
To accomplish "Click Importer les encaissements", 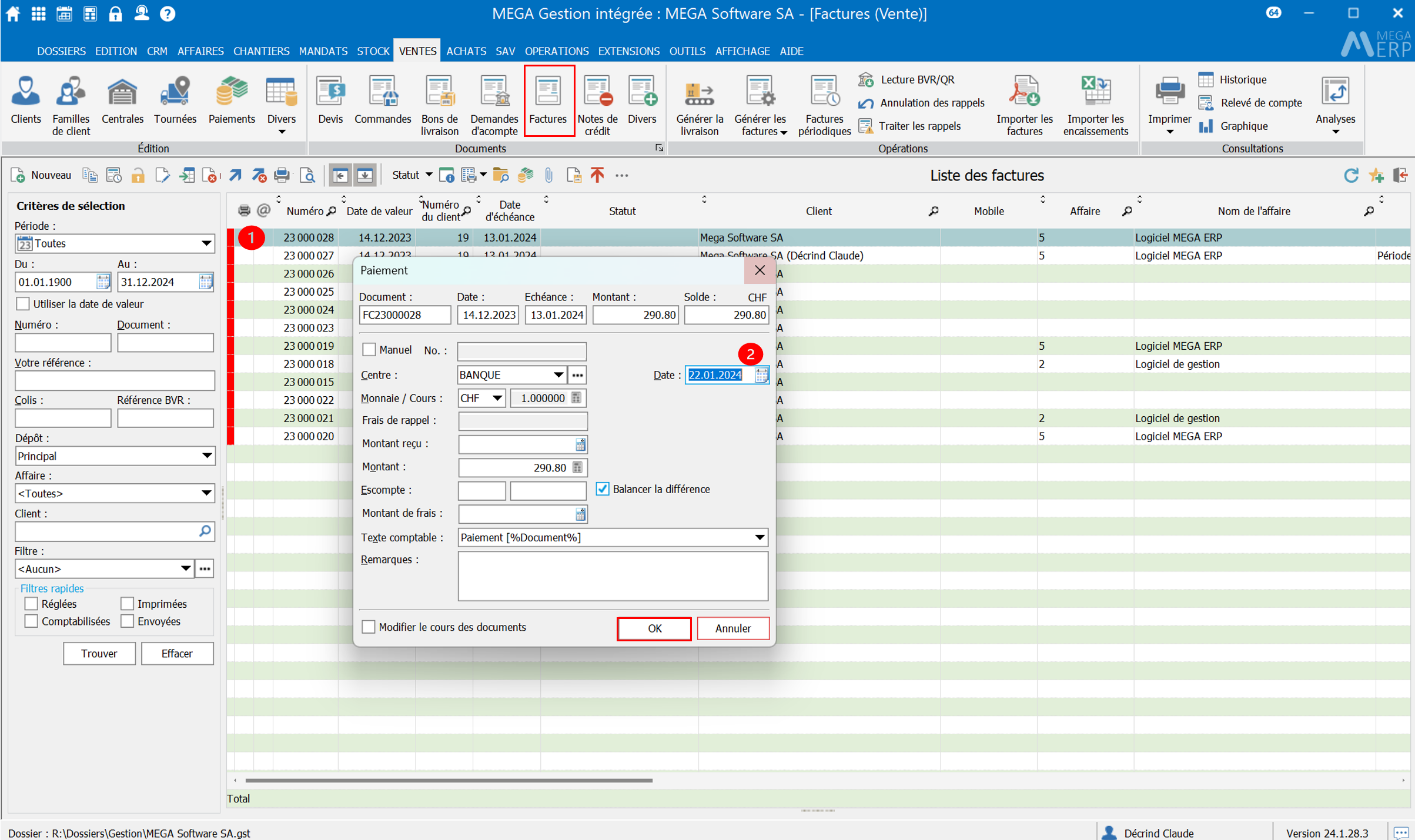I will pos(1095,106).
